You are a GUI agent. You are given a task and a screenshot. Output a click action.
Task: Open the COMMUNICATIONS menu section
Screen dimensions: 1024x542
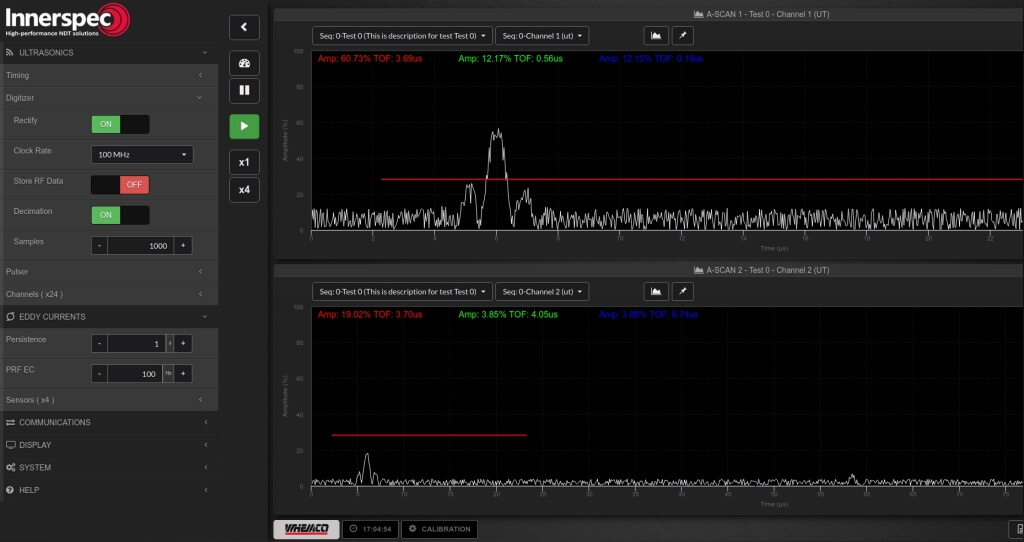(109, 422)
